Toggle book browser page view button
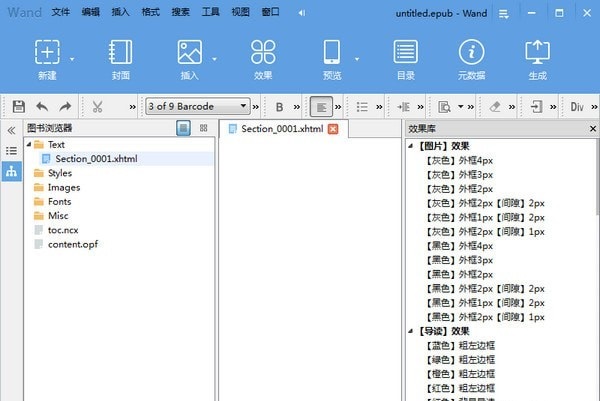Image resolution: width=600 pixels, height=401 pixels. (184, 128)
